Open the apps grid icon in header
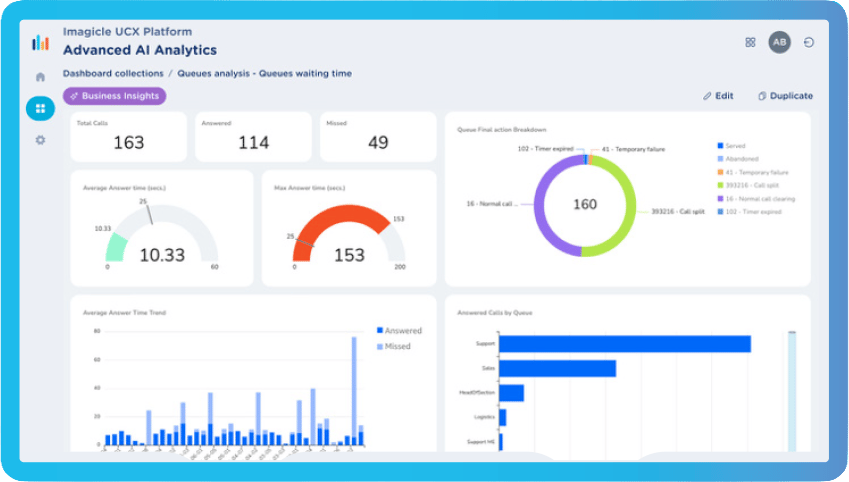 (x=750, y=42)
